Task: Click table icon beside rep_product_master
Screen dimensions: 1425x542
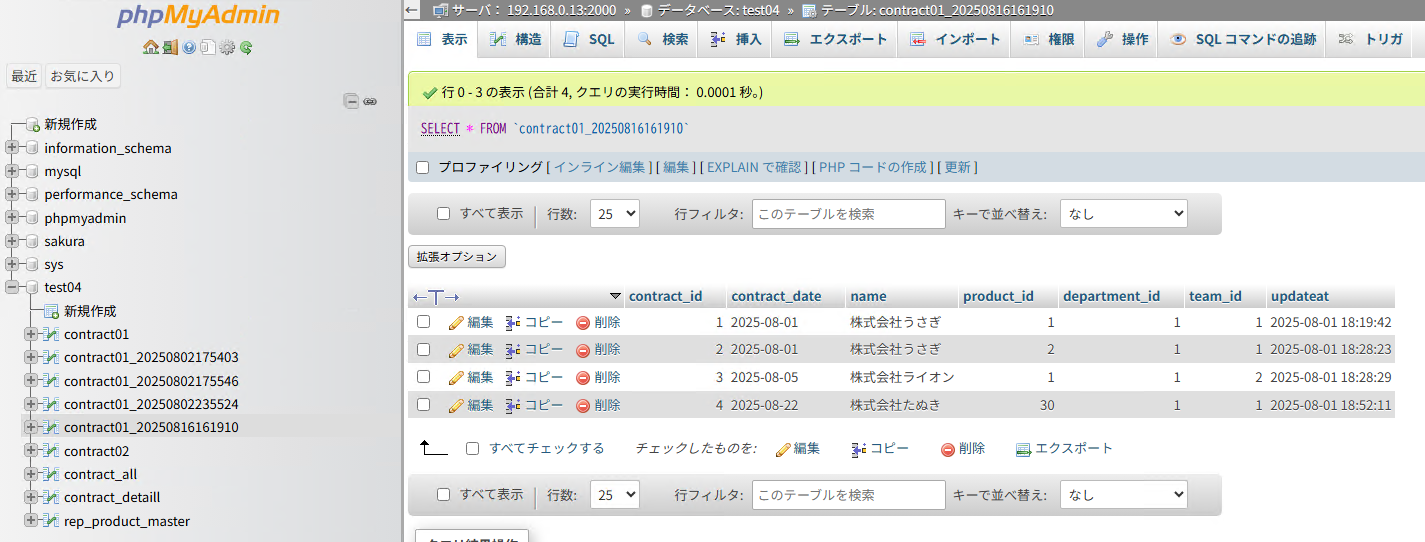Action: click(x=52, y=521)
